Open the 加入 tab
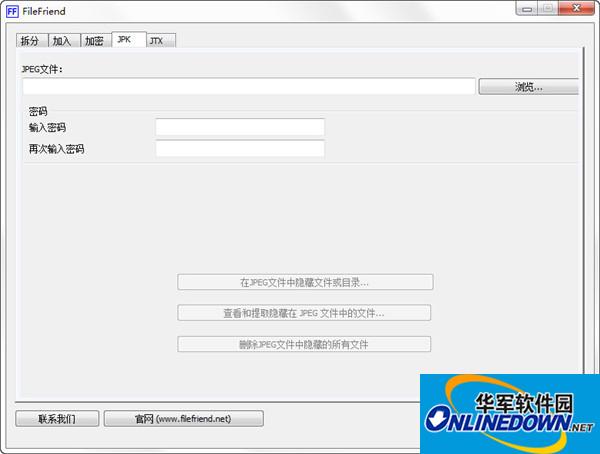 click(x=63, y=41)
